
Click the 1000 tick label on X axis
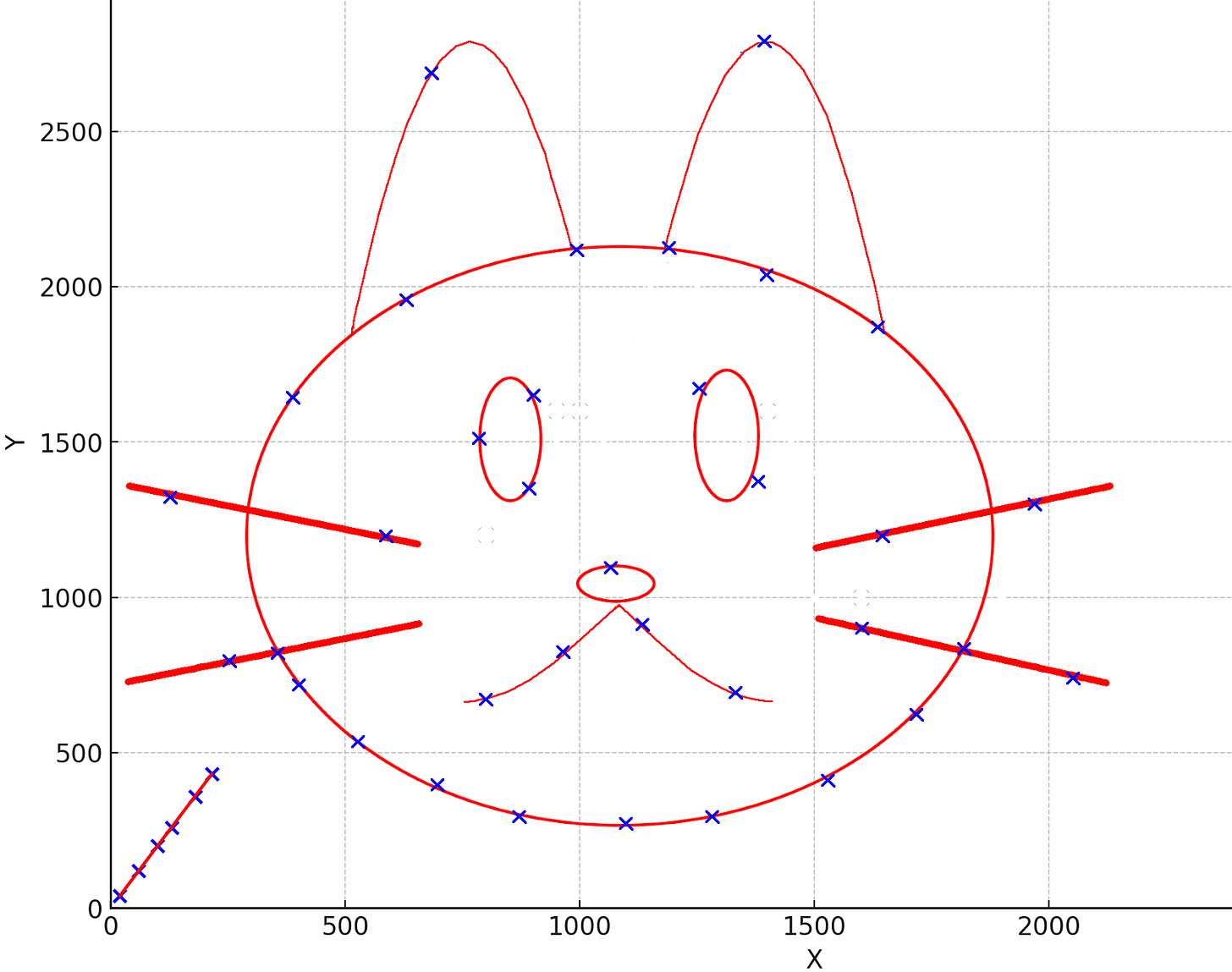pyautogui.click(x=580, y=927)
